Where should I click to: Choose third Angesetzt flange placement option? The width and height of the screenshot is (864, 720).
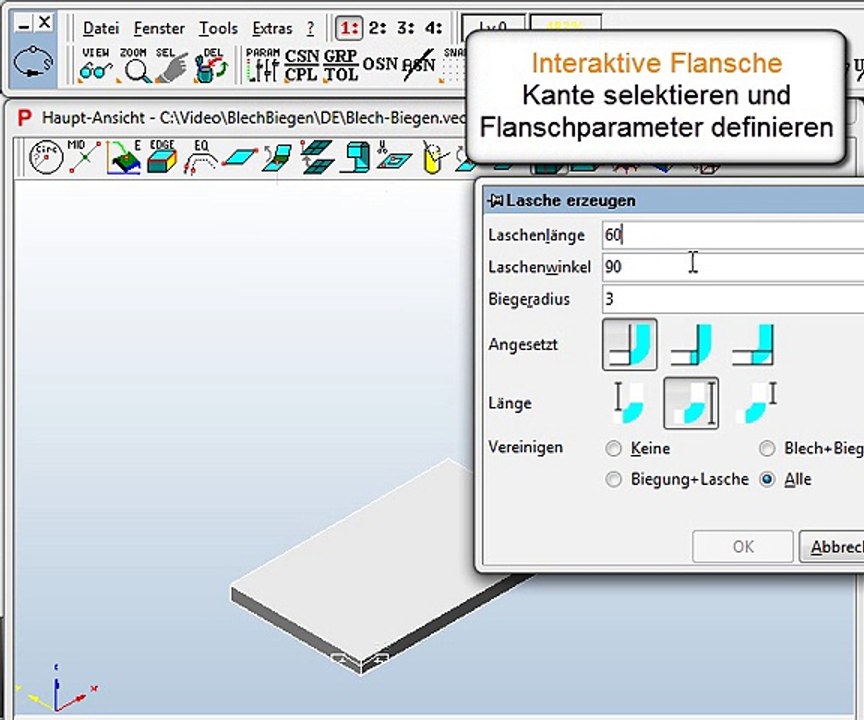[x=753, y=345]
